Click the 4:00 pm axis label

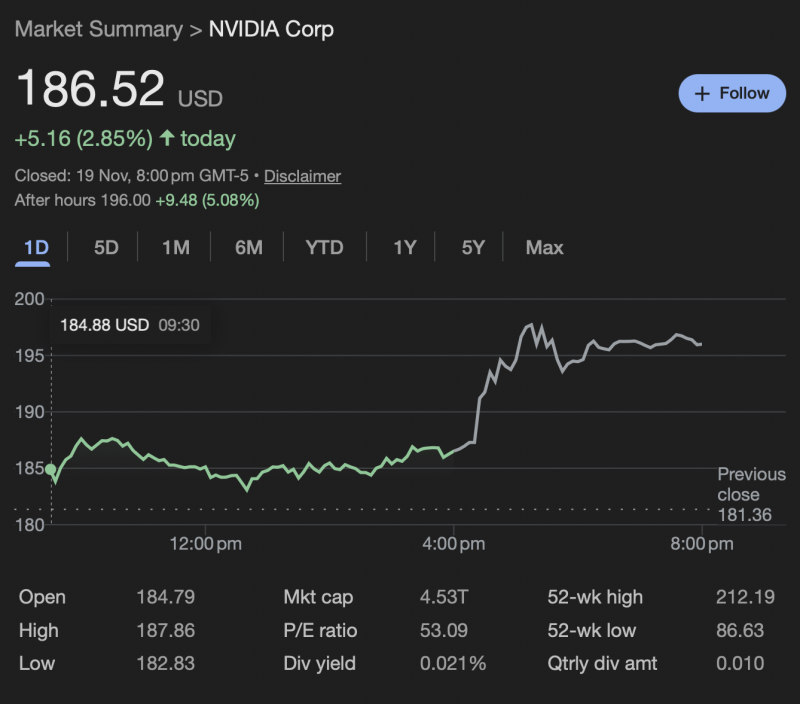coord(453,544)
